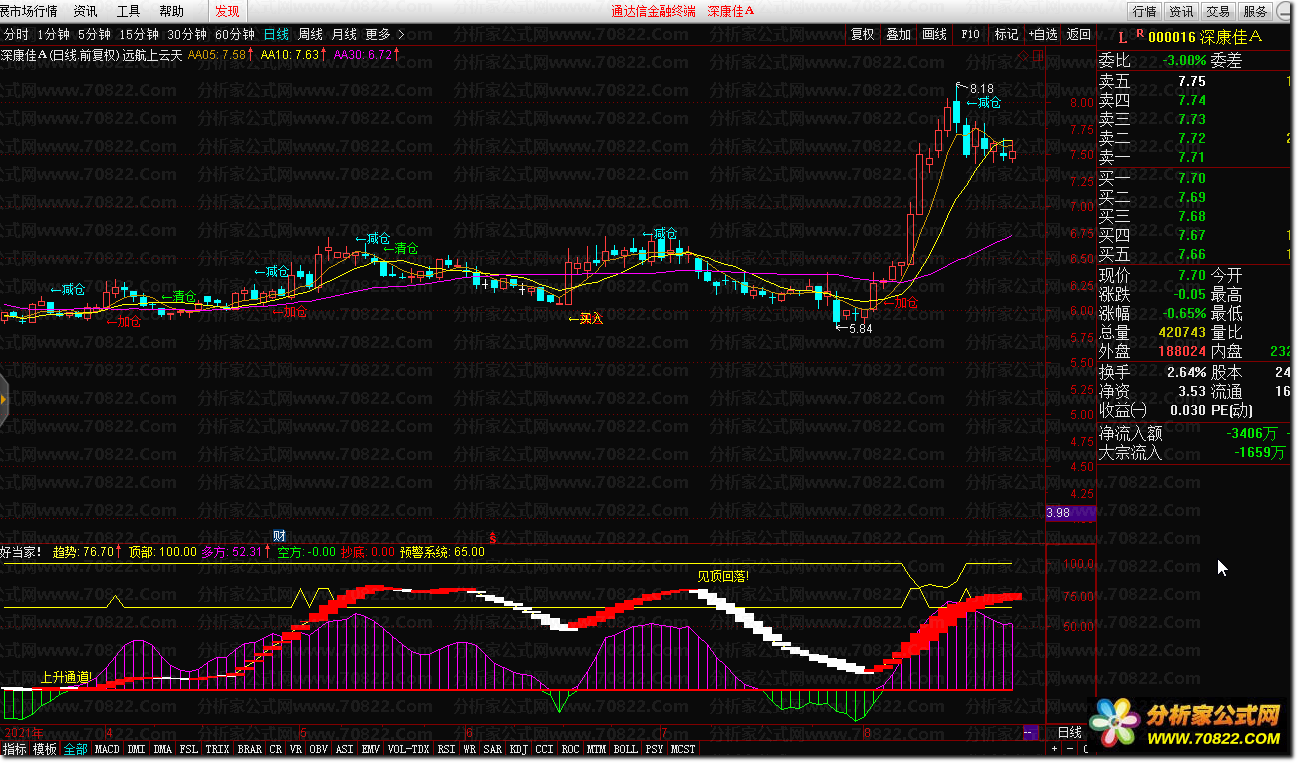Switch to 周线 weekly chart
The width and height of the screenshot is (1299, 763).
click(310, 34)
